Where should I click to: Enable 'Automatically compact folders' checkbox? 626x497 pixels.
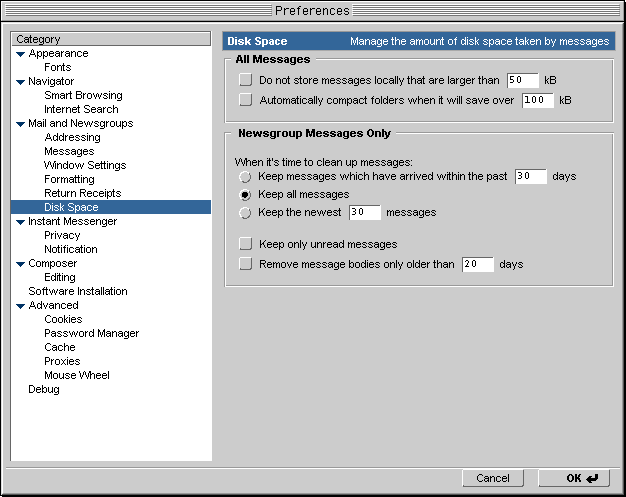click(x=245, y=99)
